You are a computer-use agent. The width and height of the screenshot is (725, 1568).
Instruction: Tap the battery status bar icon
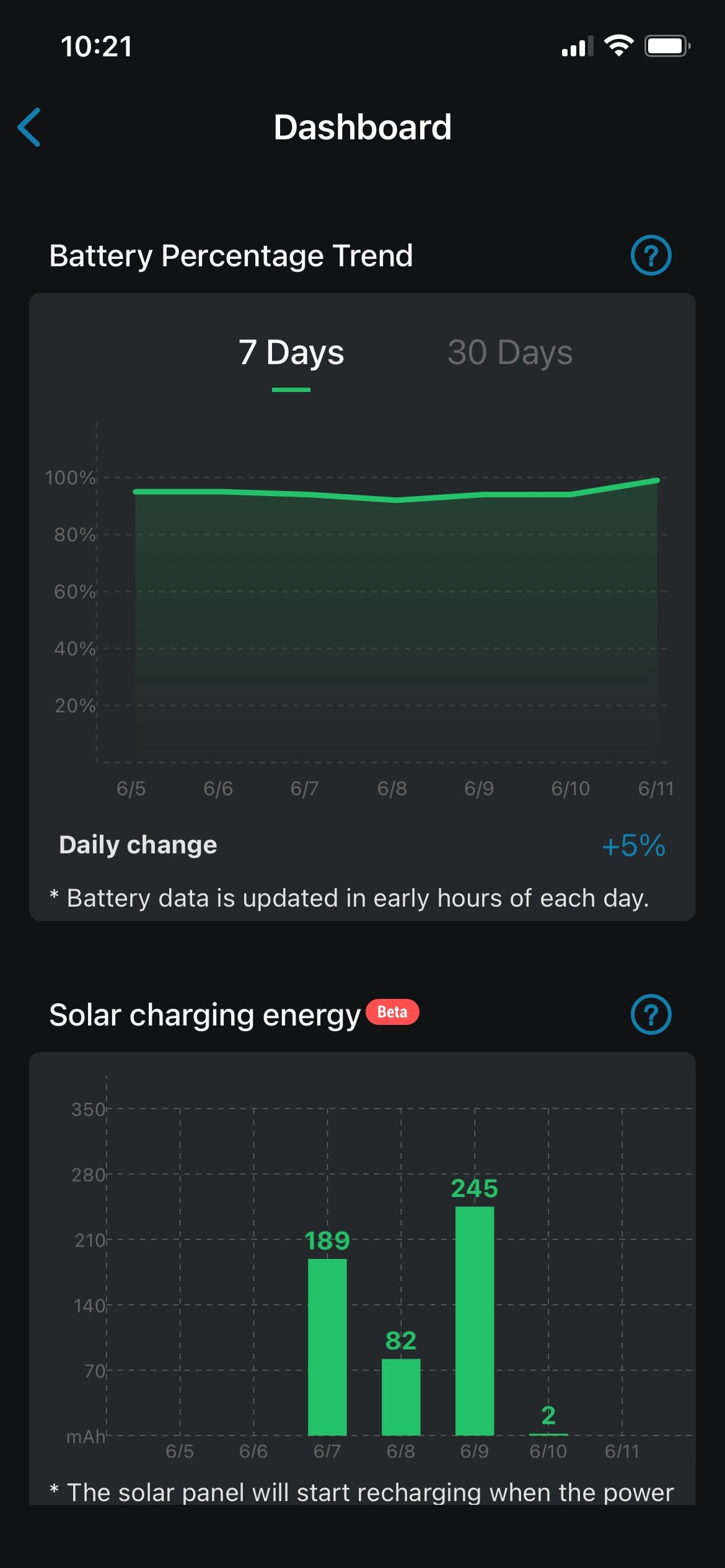point(667,46)
